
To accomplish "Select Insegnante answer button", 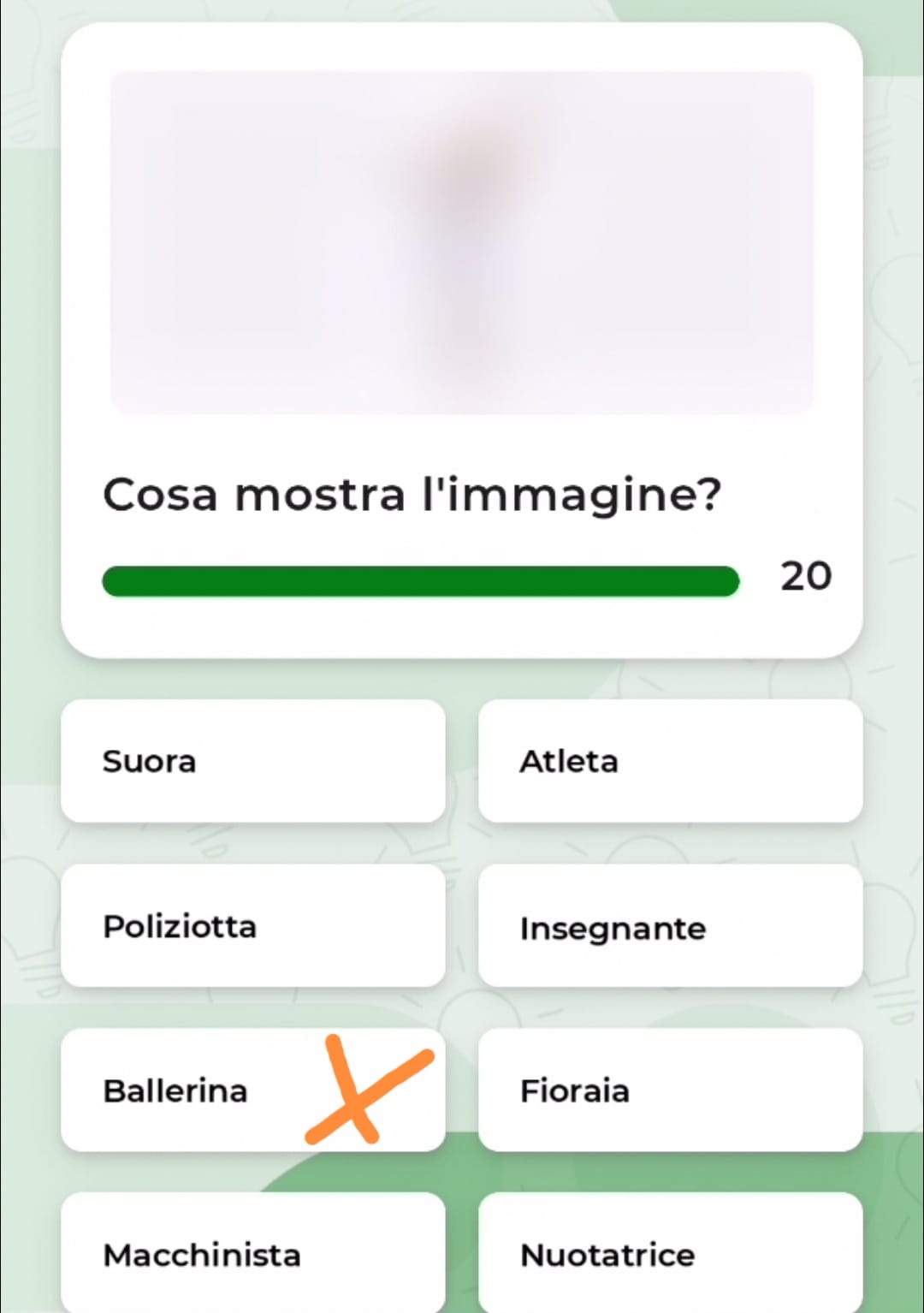I will [670, 926].
